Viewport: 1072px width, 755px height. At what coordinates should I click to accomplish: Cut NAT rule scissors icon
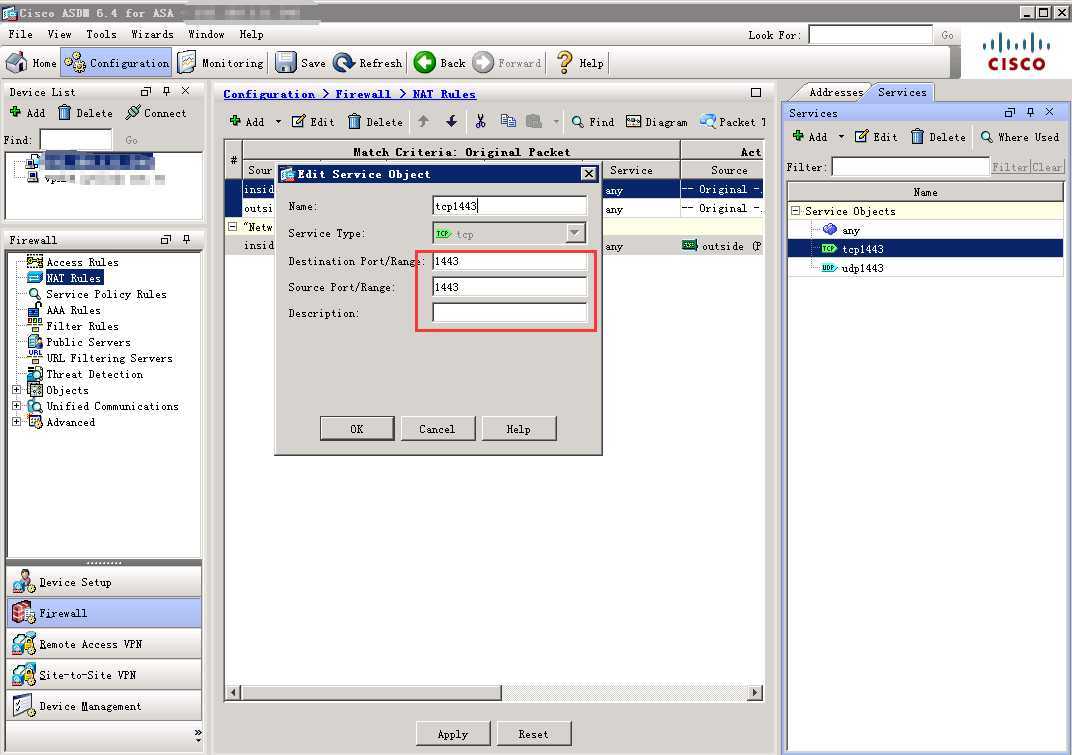480,122
